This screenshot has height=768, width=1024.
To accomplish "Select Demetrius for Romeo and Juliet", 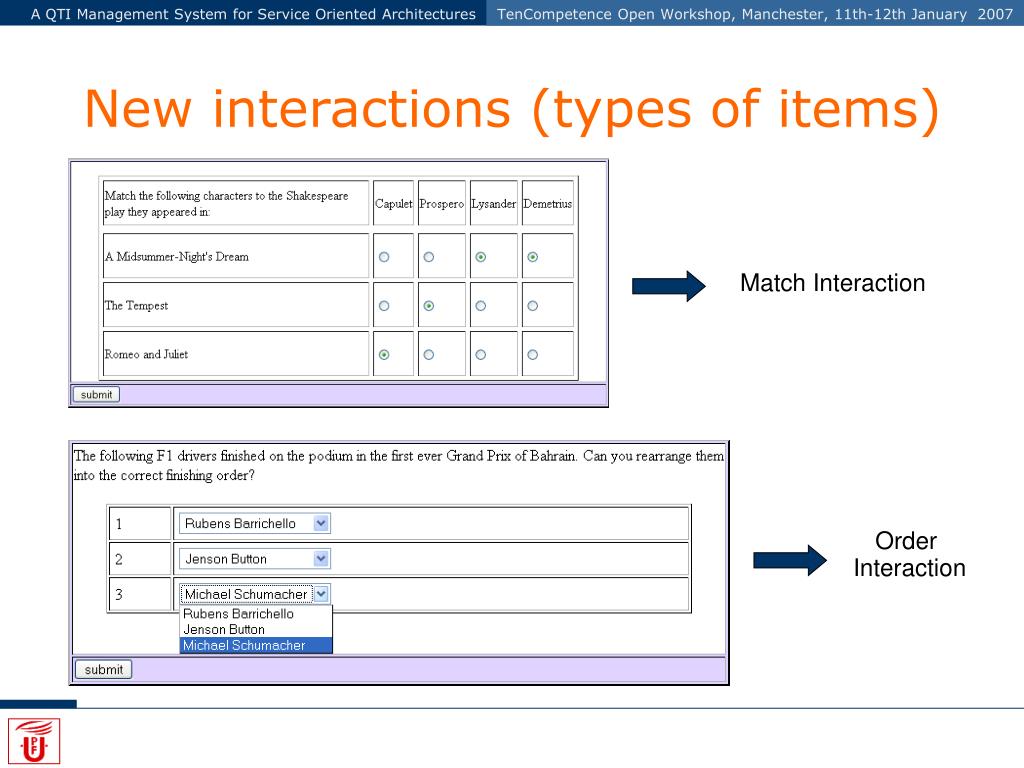I will pos(533,355).
